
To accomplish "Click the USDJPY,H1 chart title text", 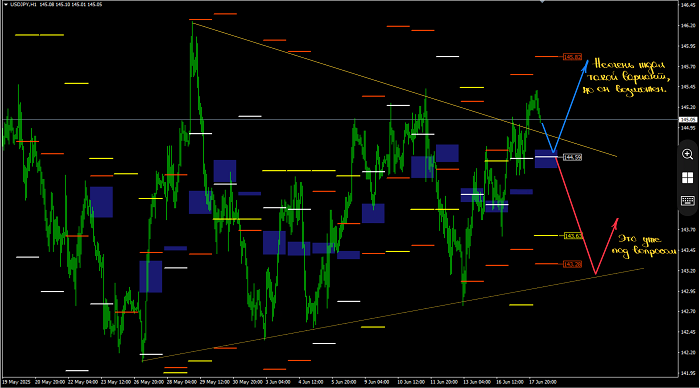I will [24, 4].
